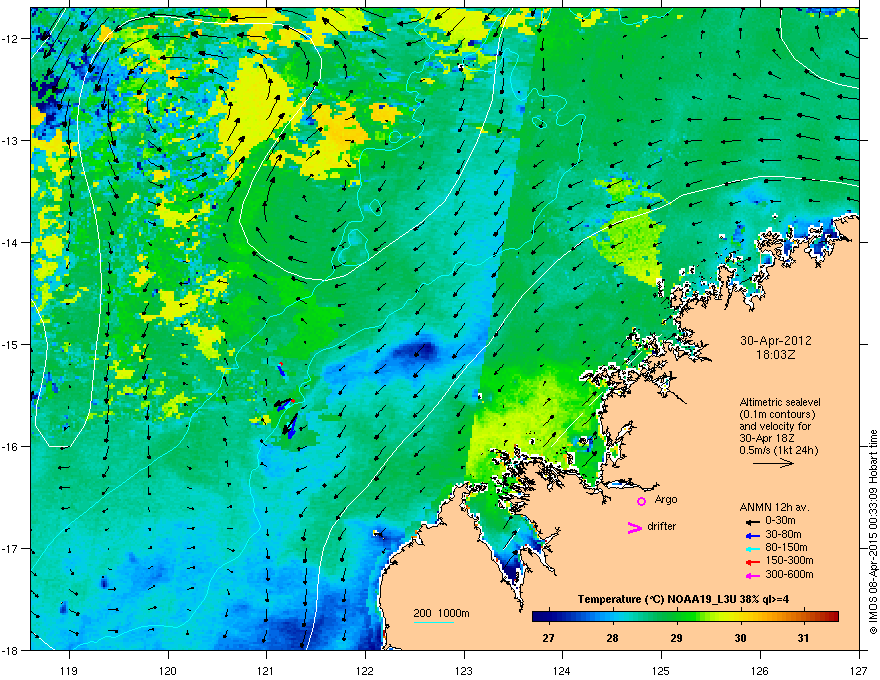This screenshot has height=680, width=880.
Task: Click the 0.5m/s (1kt 24h) text
Action: coord(779,450)
